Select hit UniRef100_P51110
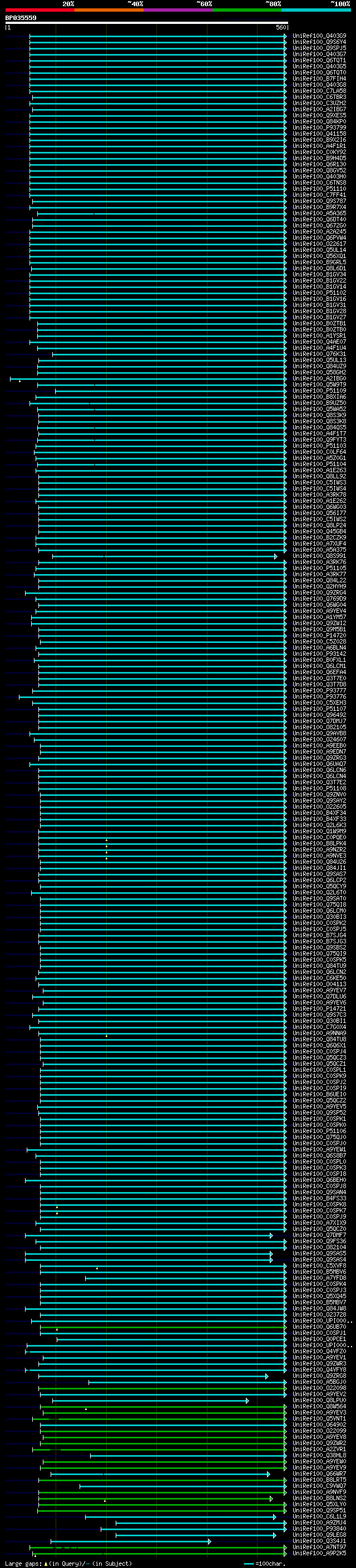 [x=319, y=189]
